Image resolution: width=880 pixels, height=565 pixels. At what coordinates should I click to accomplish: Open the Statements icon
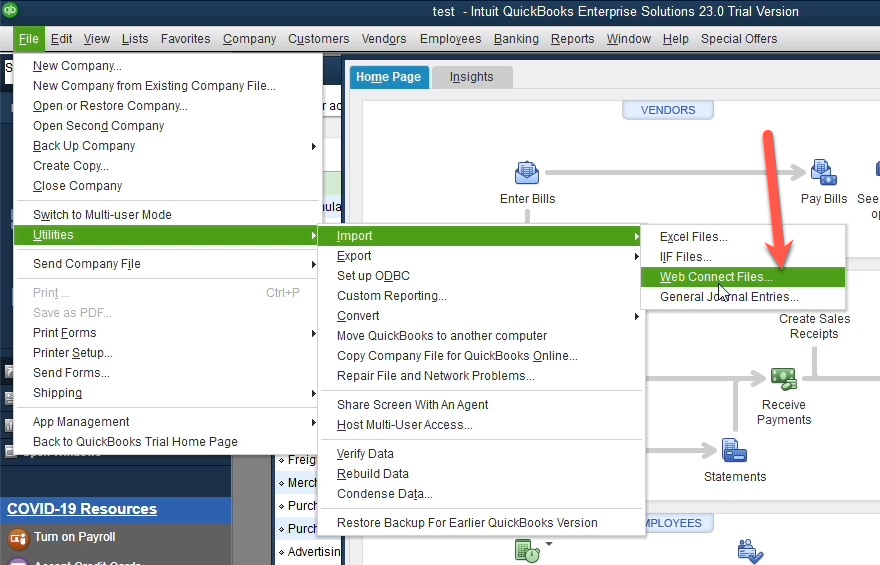[734, 450]
